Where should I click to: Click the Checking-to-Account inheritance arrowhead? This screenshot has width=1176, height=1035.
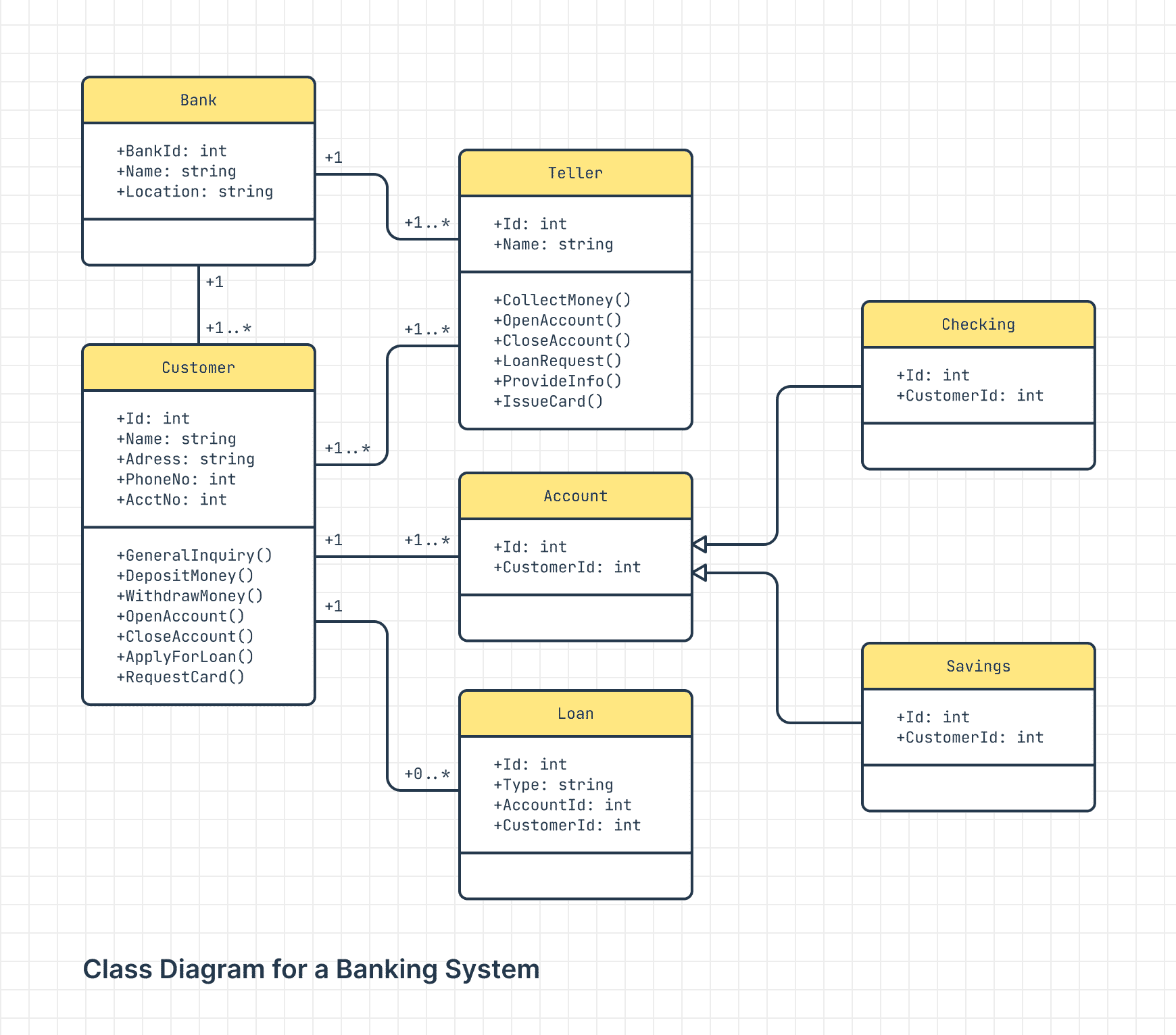(x=700, y=544)
